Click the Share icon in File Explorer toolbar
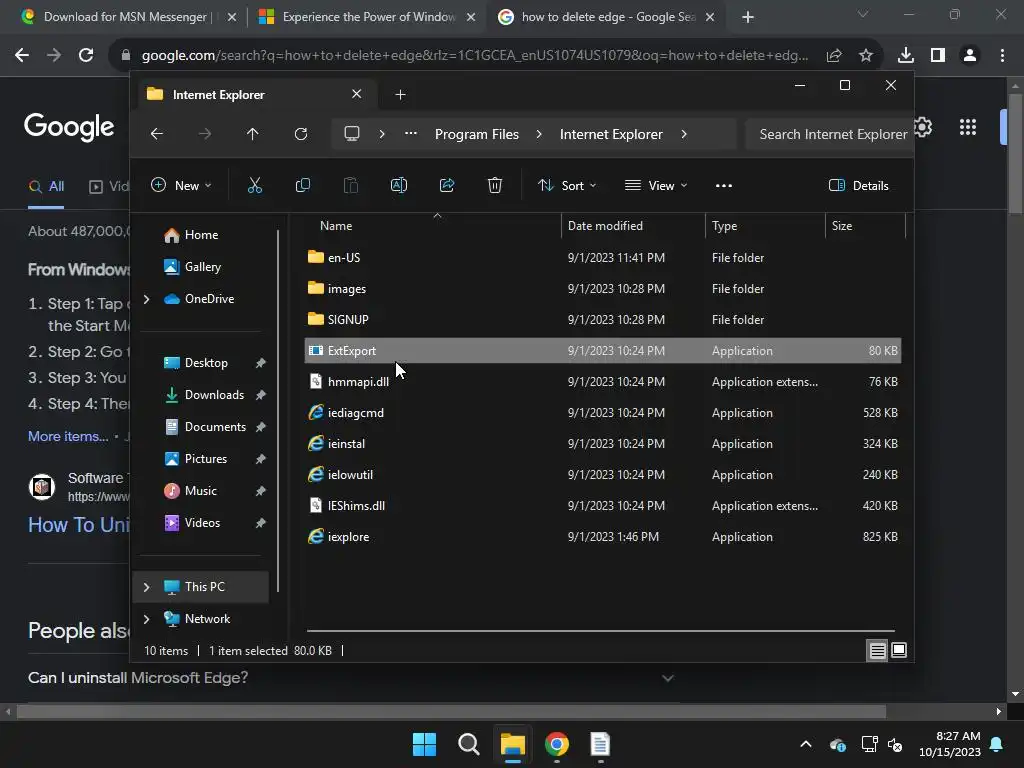This screenshot has width=1024, height=768. [447, 185]
